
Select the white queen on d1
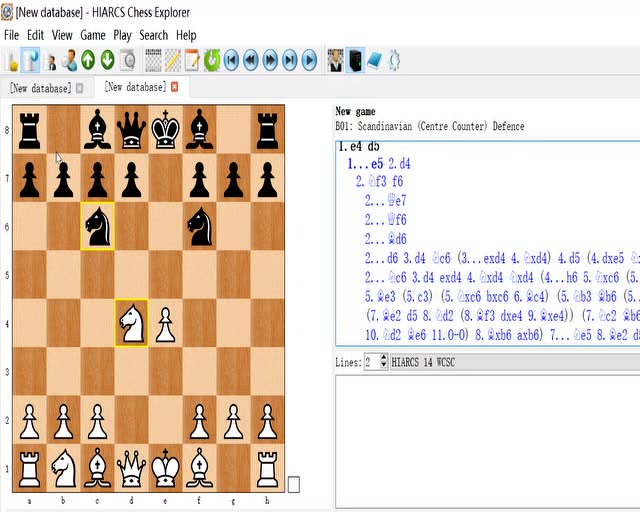(x=131, y=468)
